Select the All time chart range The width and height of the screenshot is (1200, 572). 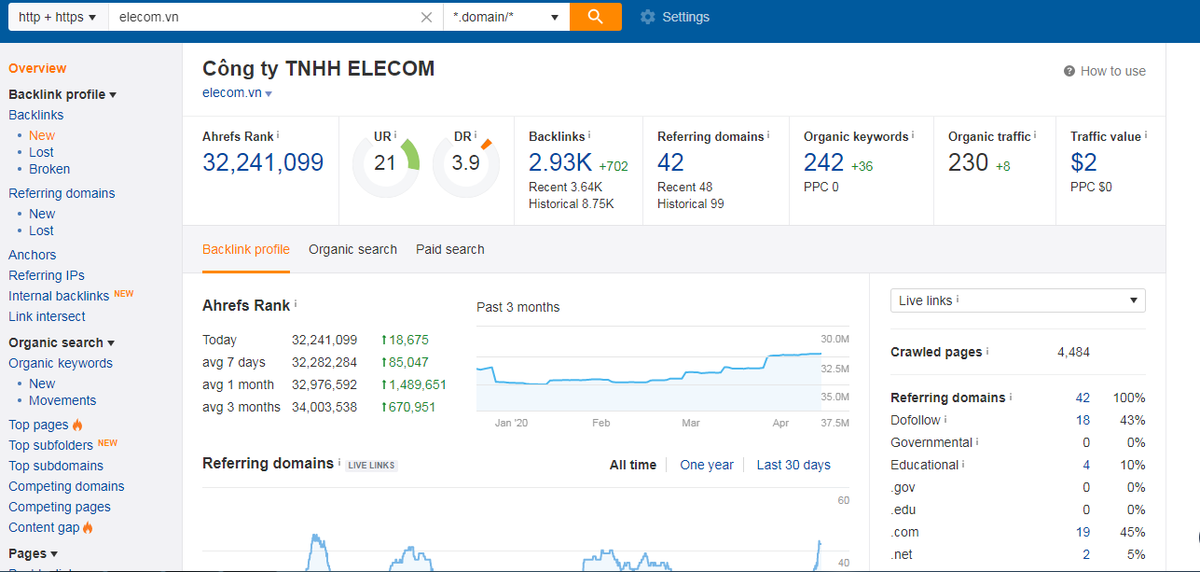pos(633,465)
